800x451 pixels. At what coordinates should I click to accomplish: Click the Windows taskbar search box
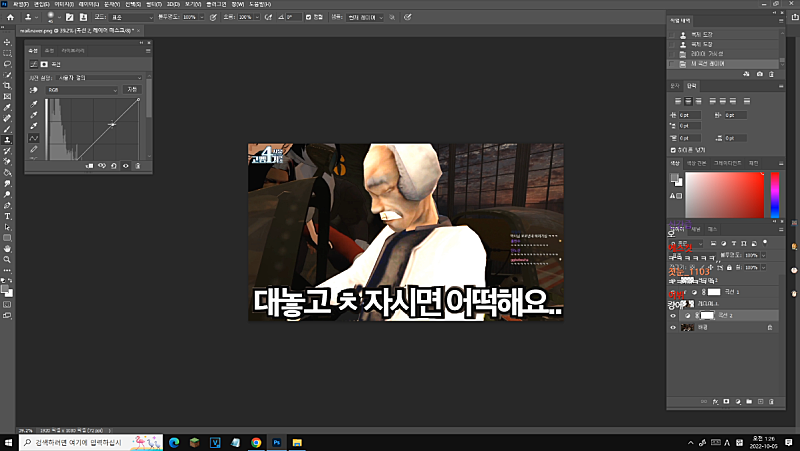[80, 441]
